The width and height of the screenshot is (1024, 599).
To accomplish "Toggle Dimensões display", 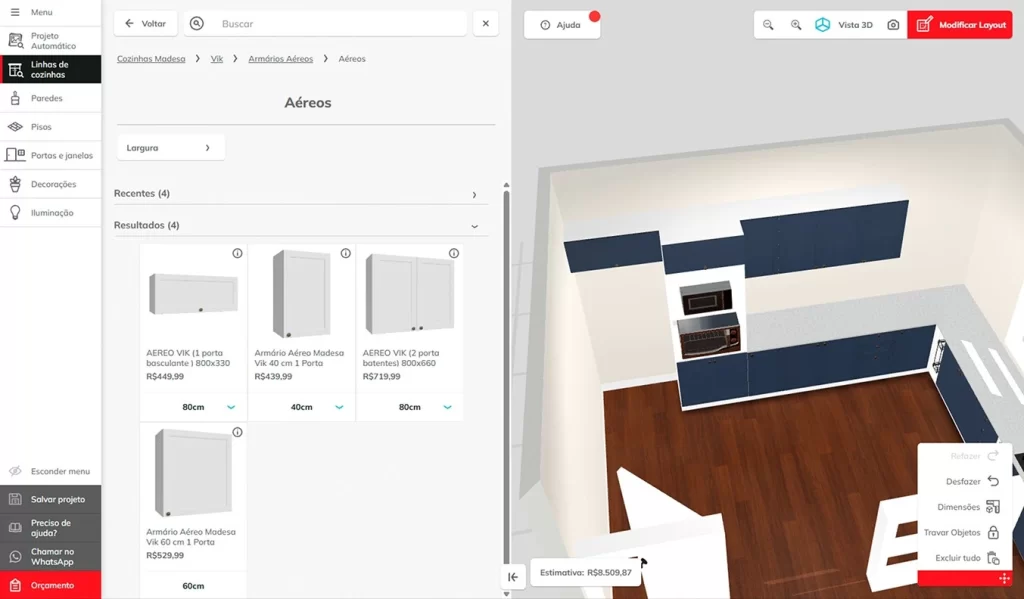I will [x=965, y=507].
